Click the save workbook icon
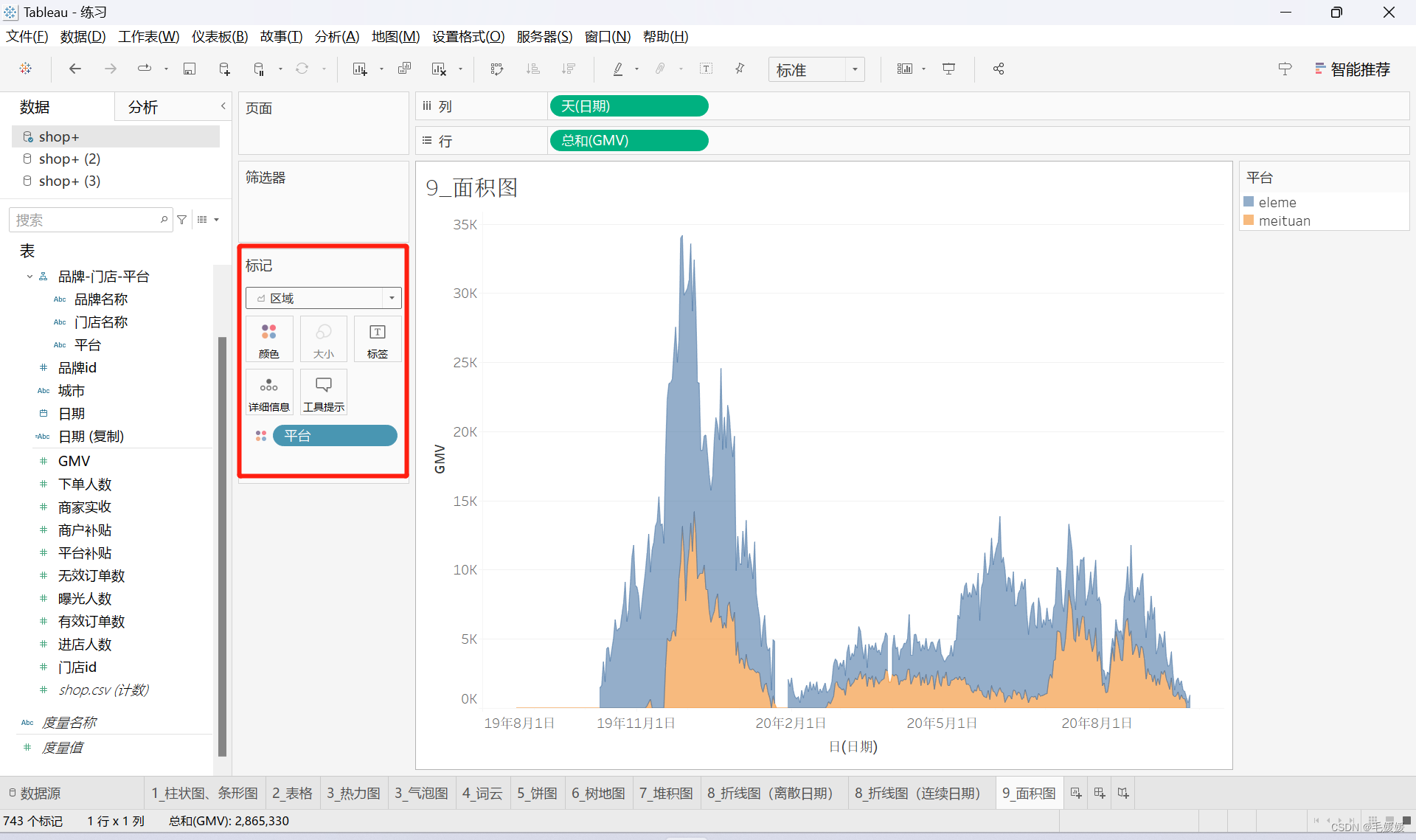Screen dimensions: 1416x840 click(190, 69)
